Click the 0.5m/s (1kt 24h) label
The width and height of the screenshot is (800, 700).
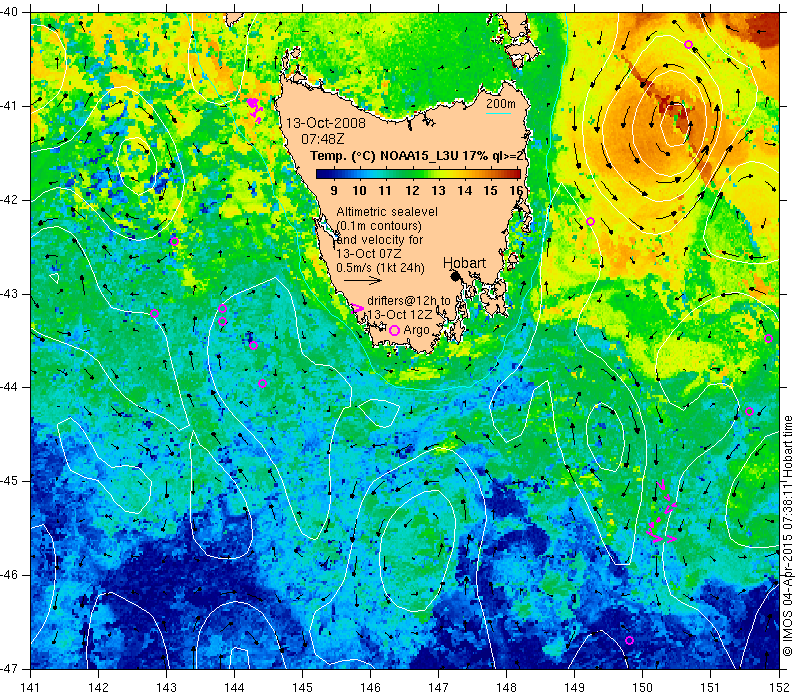tap(380, 267)
